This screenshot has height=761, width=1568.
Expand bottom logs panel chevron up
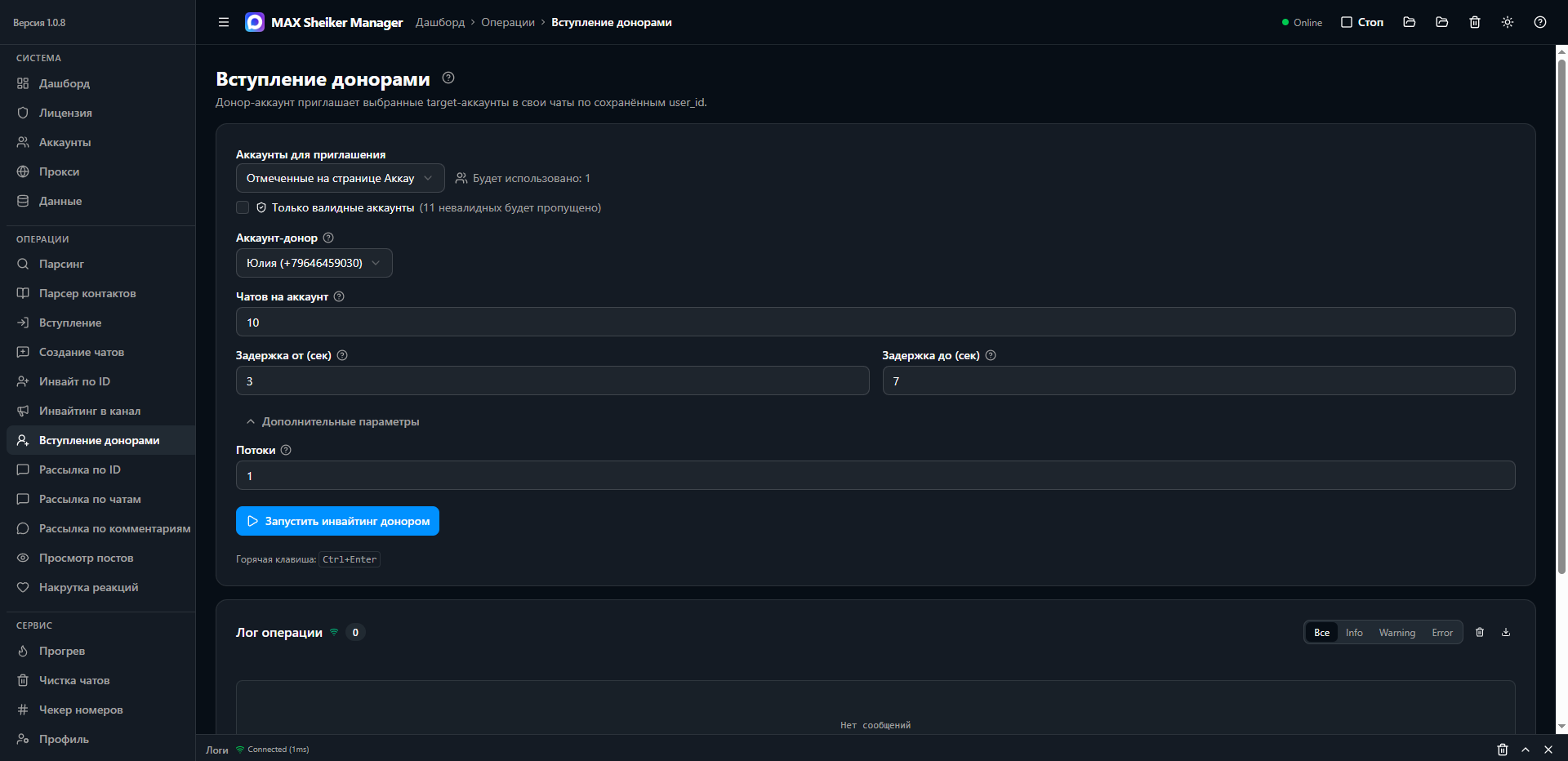coord(1526,749)
